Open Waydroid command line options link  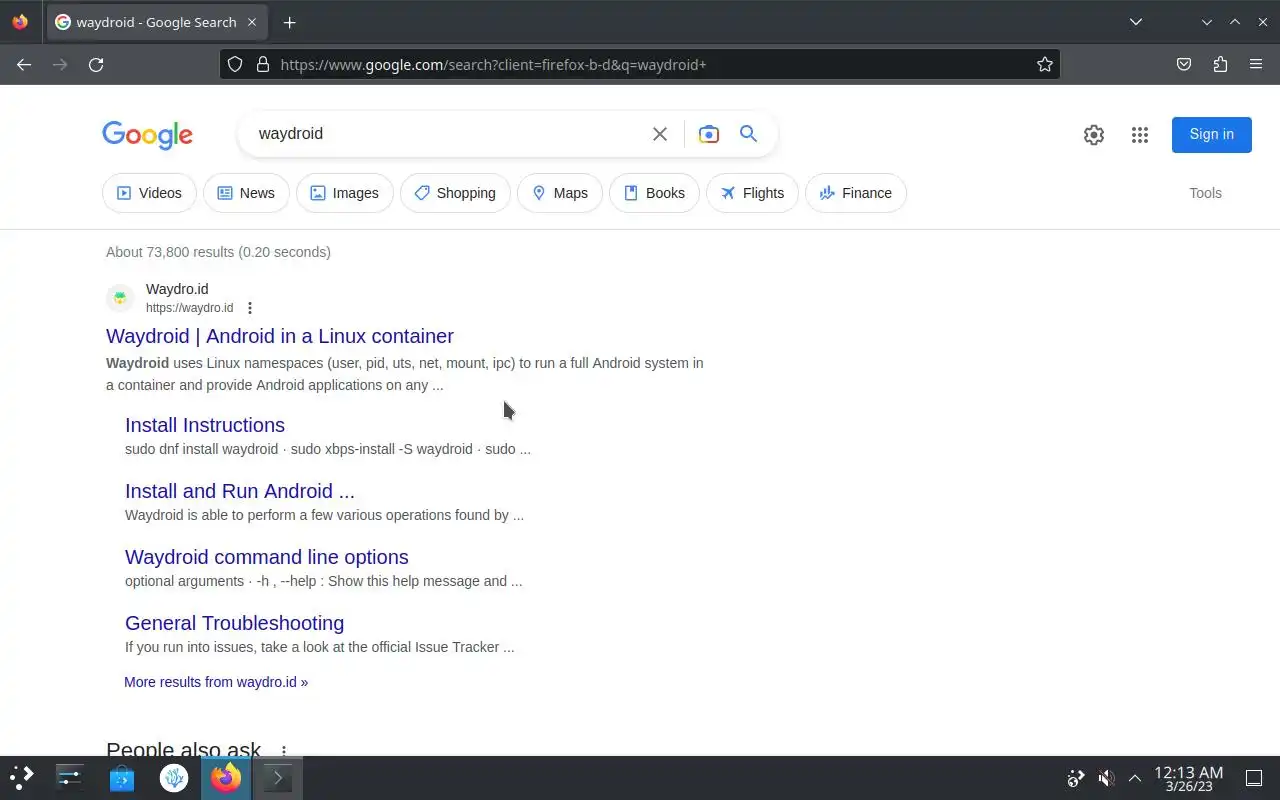pyautogui.click(x=267, y=557)
